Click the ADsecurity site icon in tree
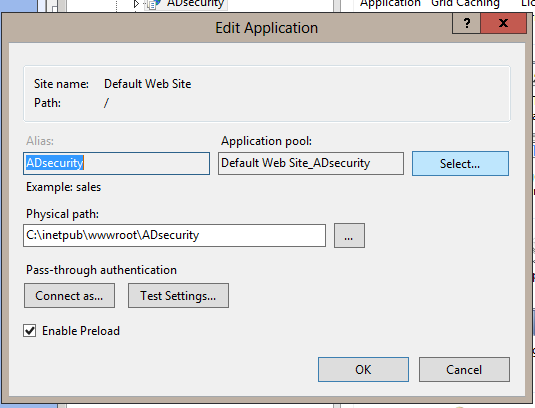Screen dimensions: 535x408 tap(153, 4)
